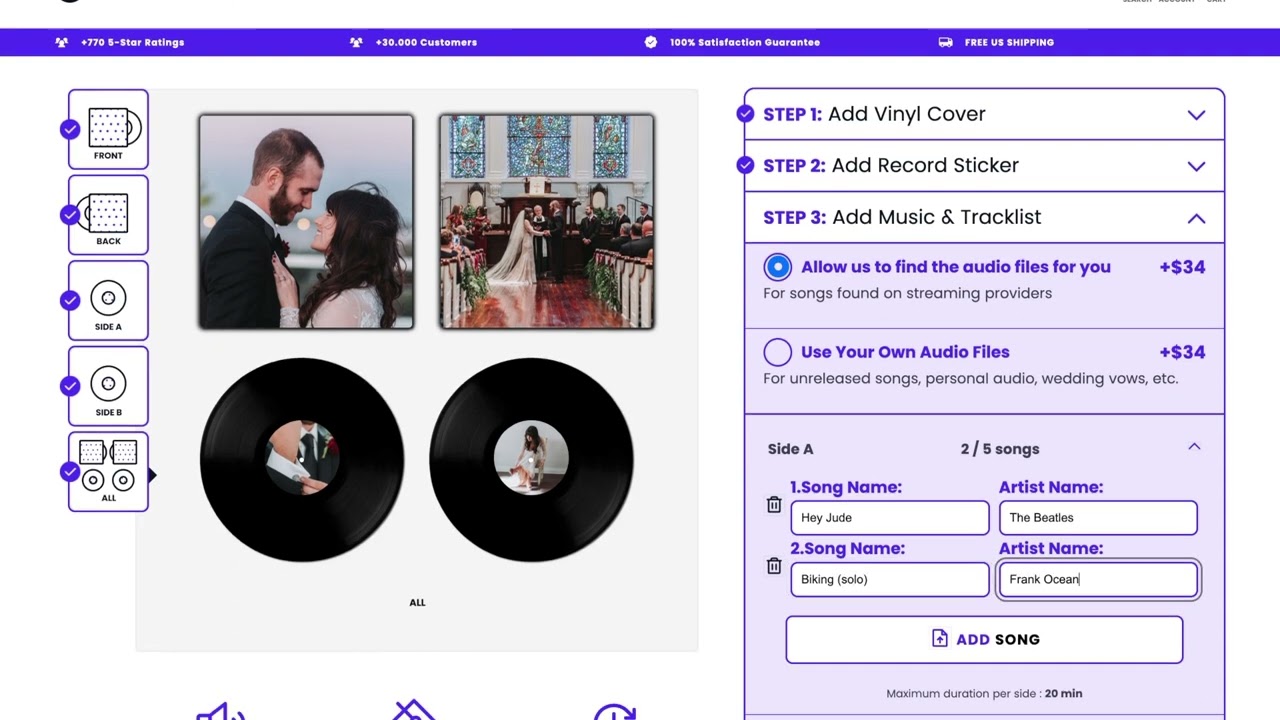Expand Step 1 Add Vinyl Cover chevron

click(x=1196, y=114)
